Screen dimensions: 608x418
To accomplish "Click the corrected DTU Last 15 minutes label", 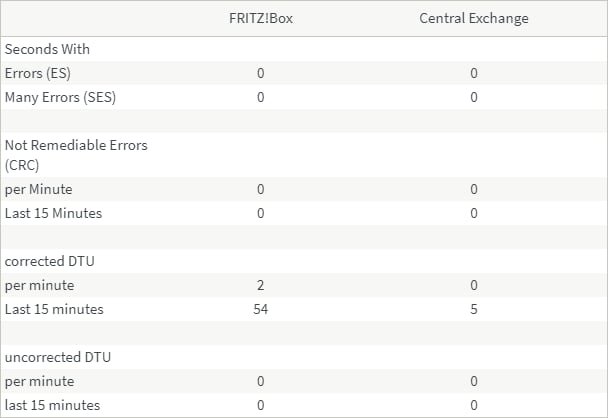I will (x=54, y=309).
